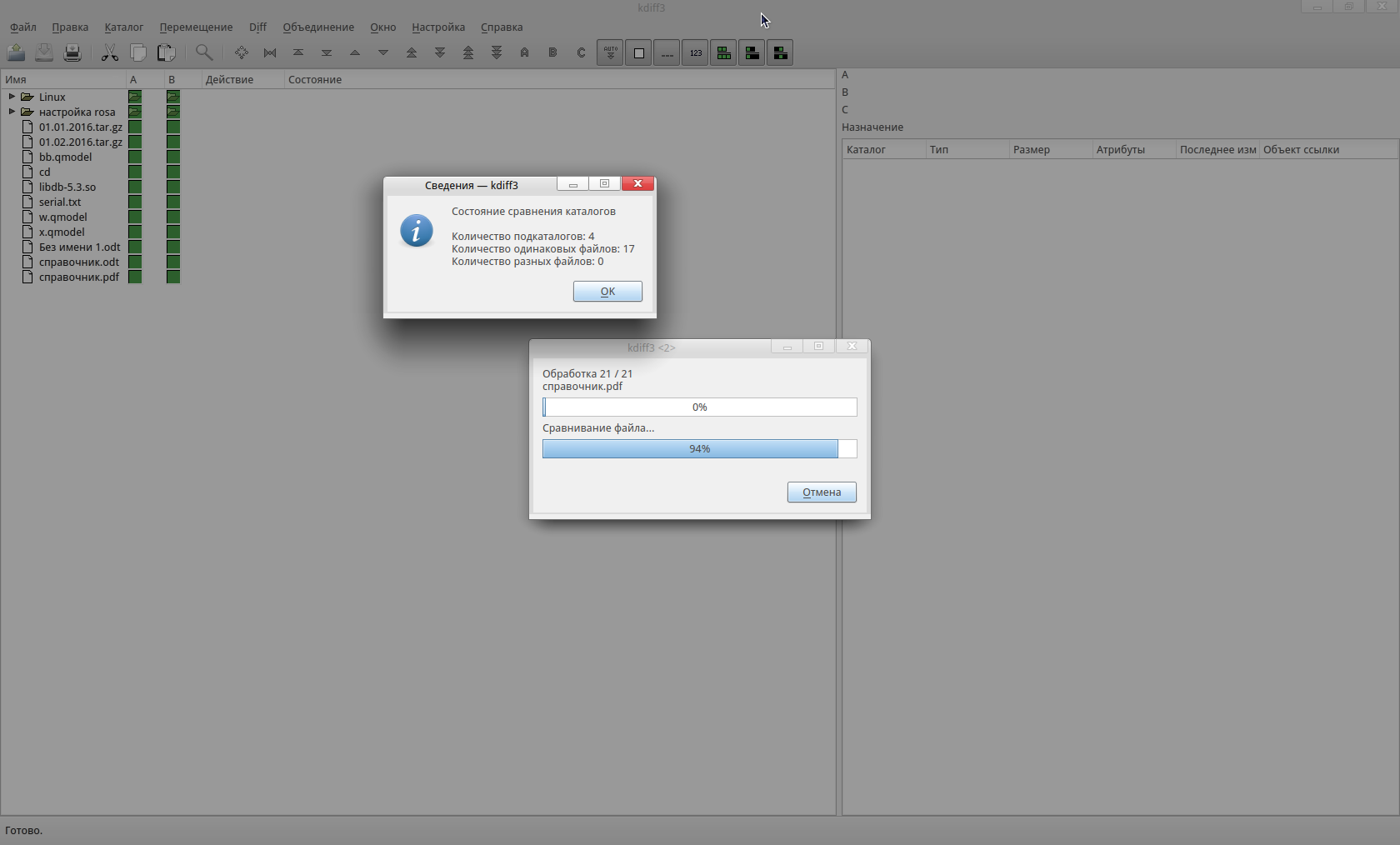The width and height of the screenshot is (1400, 845).
Task: Select file libdb-5.3.so
Action: click(67, 187)
